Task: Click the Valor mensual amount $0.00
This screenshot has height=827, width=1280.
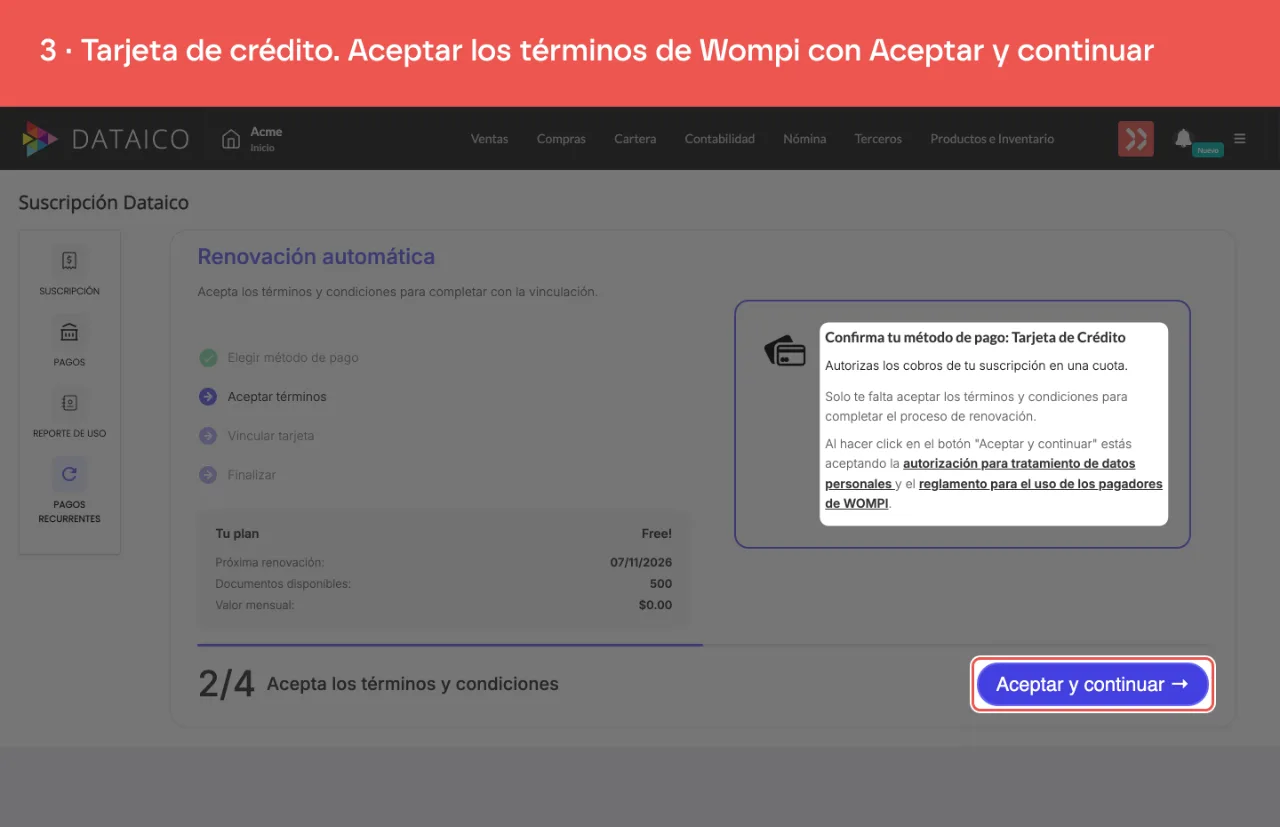Action: (656, 605)
